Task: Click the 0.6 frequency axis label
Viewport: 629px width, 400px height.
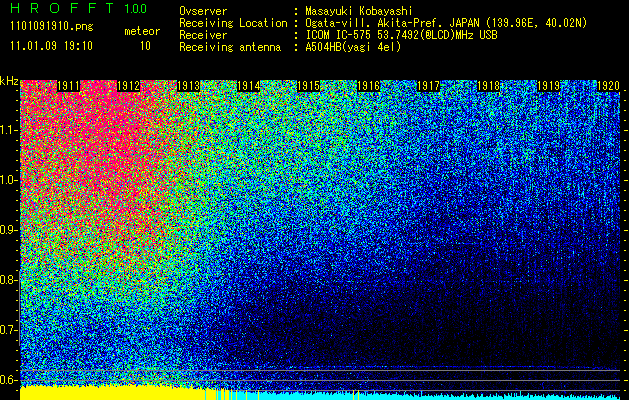Action: [8, 380]
